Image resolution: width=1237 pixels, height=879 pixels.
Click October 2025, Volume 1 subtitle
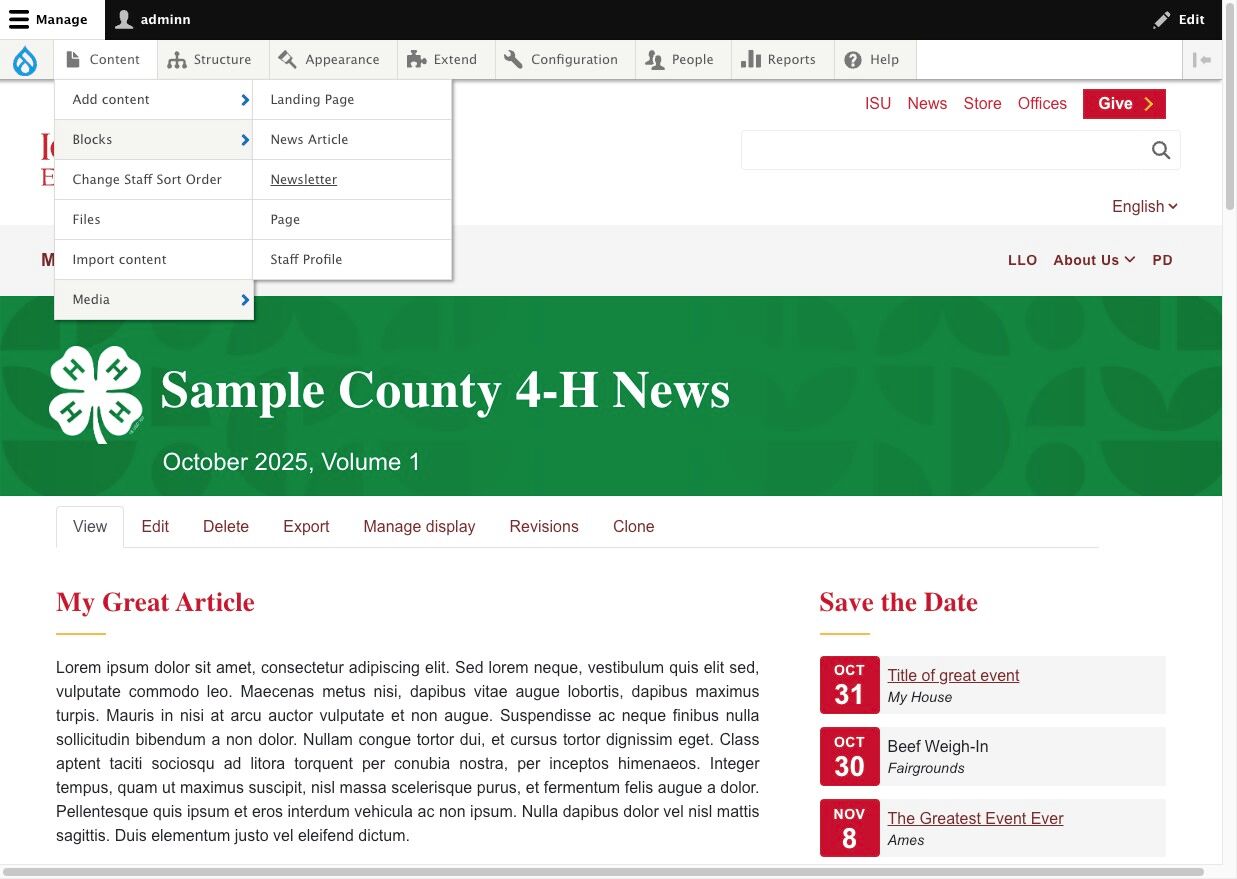291,462
